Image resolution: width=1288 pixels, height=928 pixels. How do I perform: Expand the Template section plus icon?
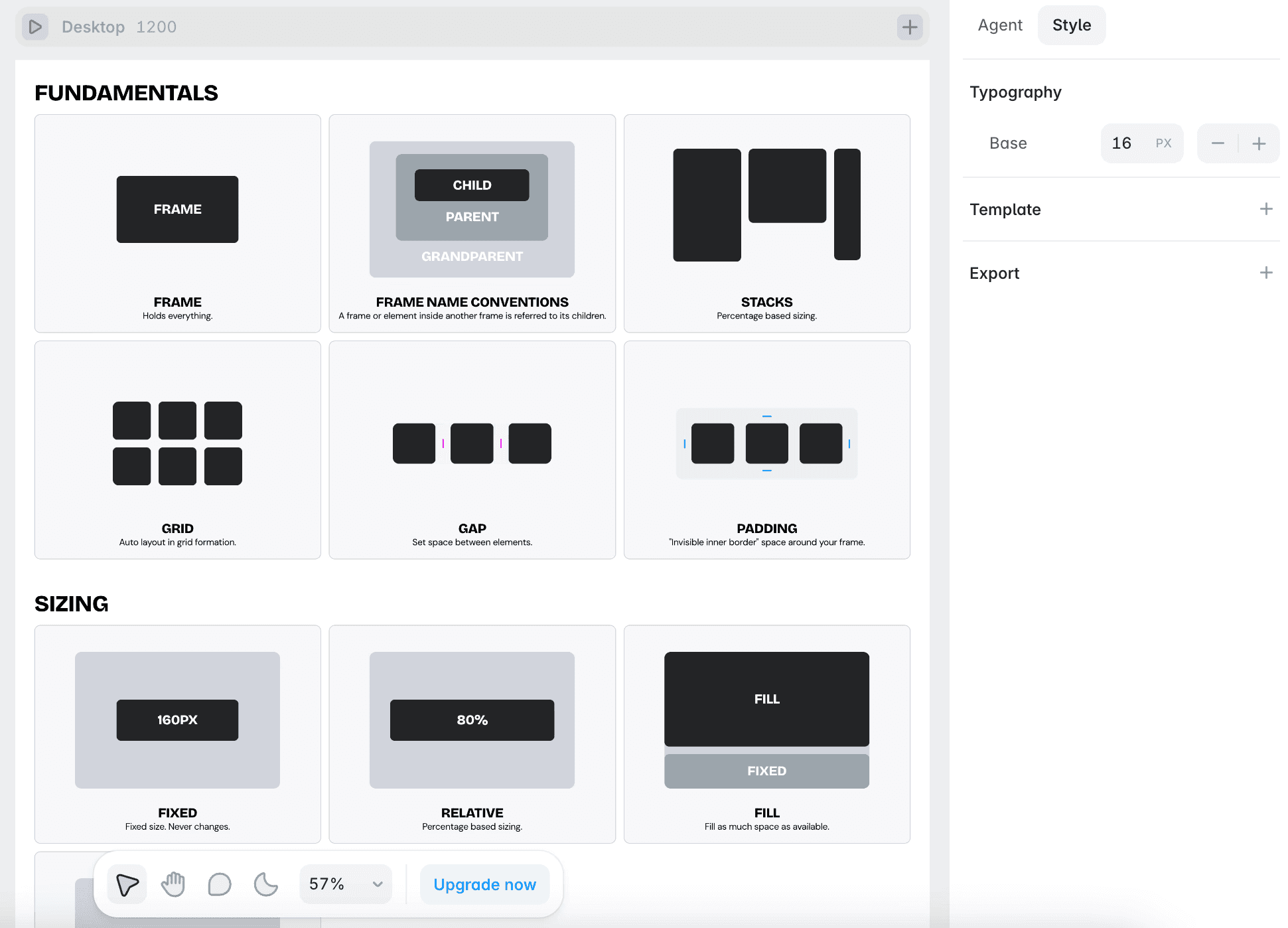point(1266,209)
